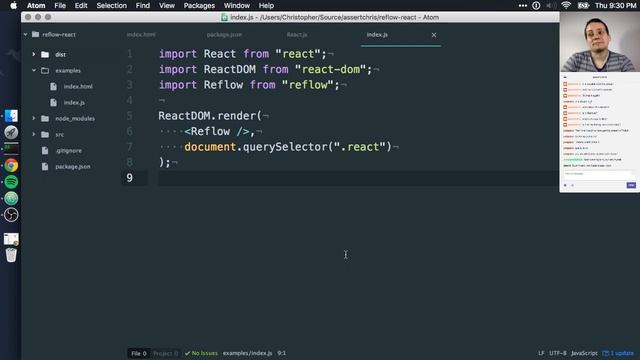The width and height of the screenshot is (640, 360).
Task: Select src in the tree view
Action: (60, 134)
